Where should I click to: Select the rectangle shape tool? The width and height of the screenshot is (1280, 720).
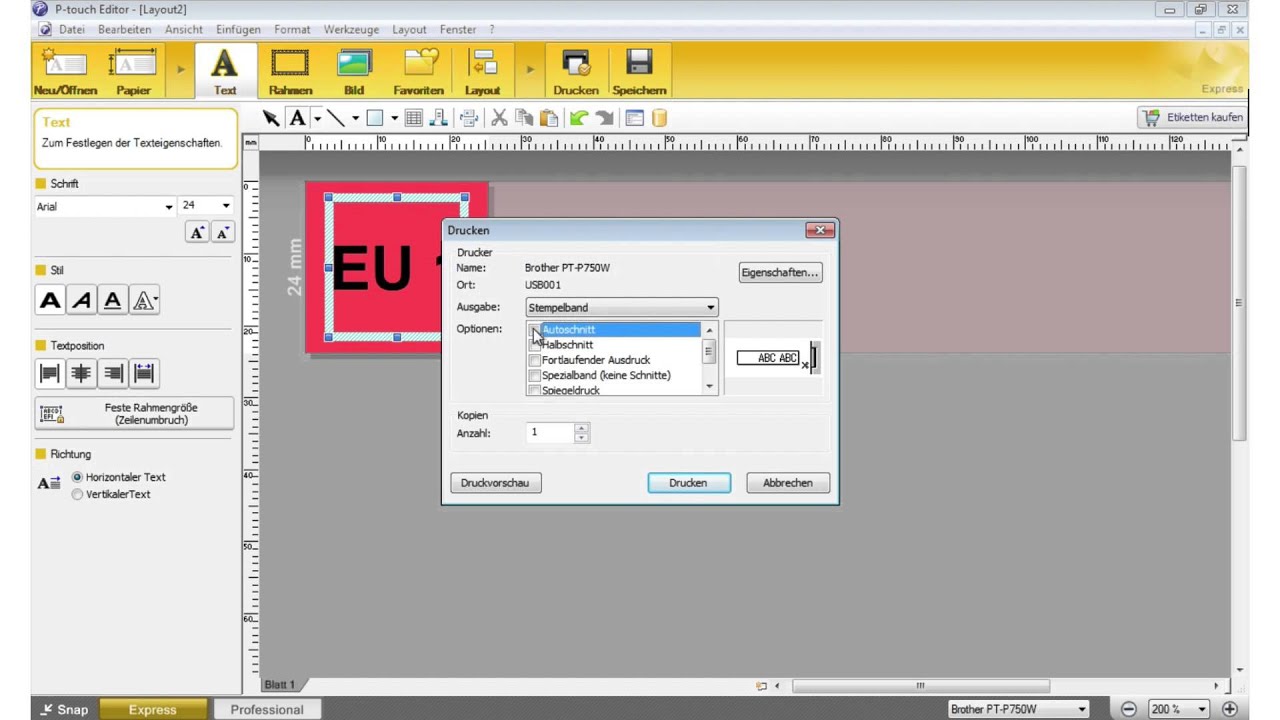point(375,118)
